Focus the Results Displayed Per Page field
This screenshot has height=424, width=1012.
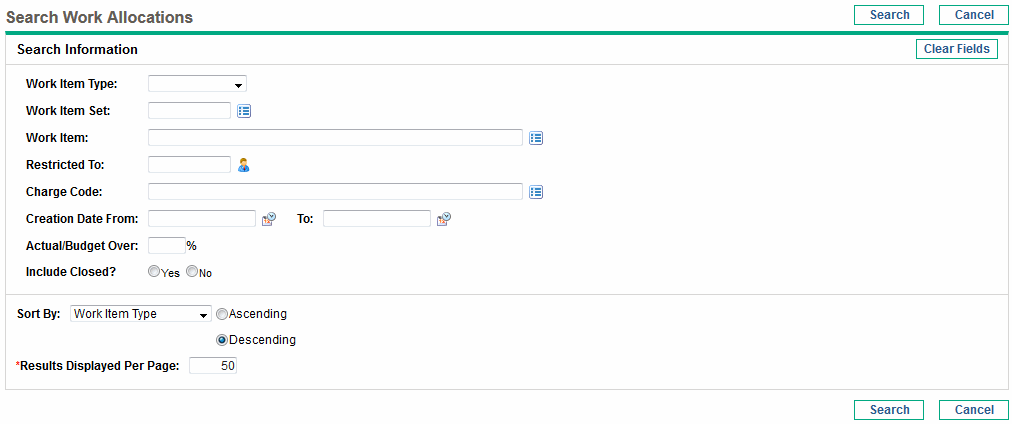click(x=213, y=366)
